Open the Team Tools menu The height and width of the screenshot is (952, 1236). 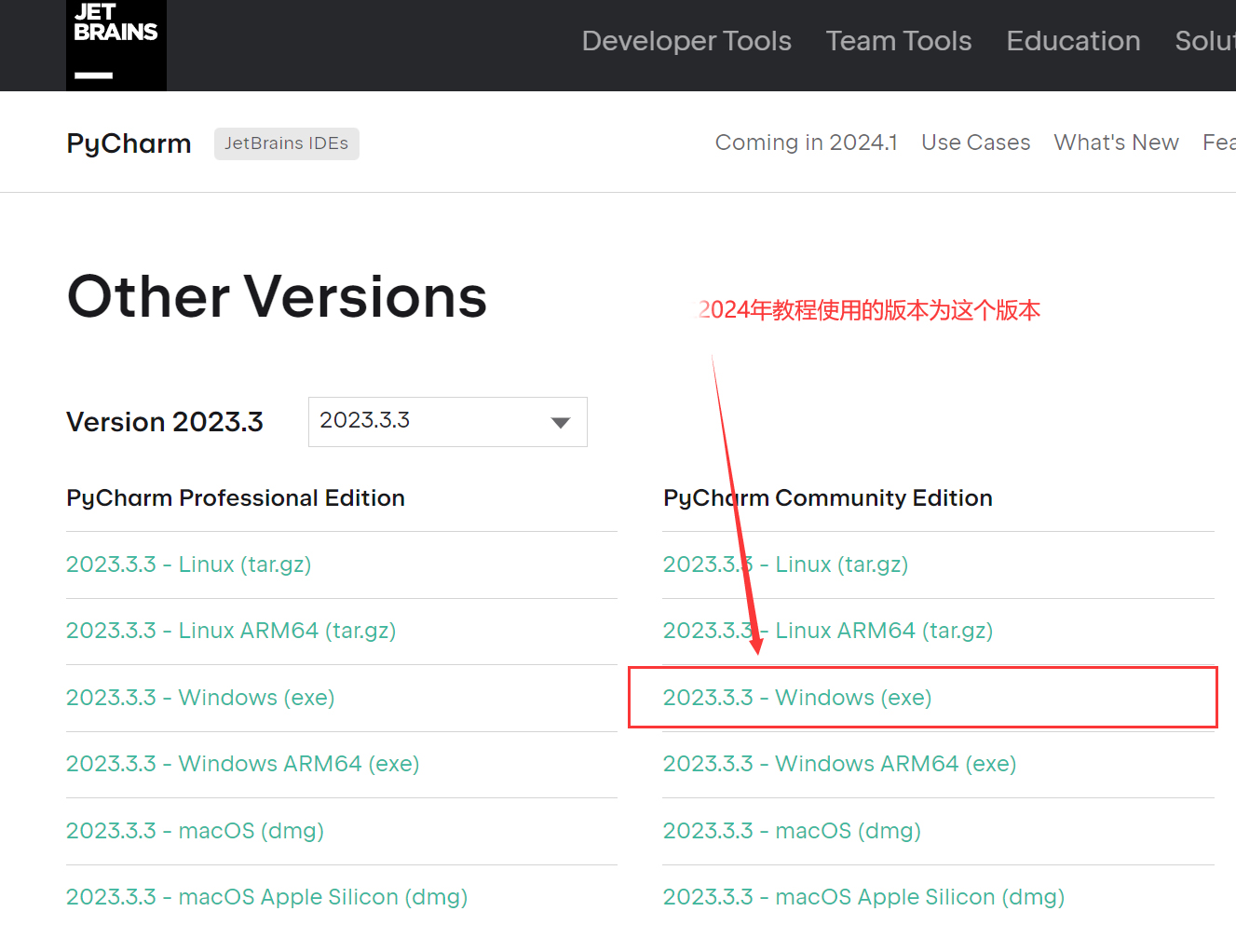click(x=899, y=41)
